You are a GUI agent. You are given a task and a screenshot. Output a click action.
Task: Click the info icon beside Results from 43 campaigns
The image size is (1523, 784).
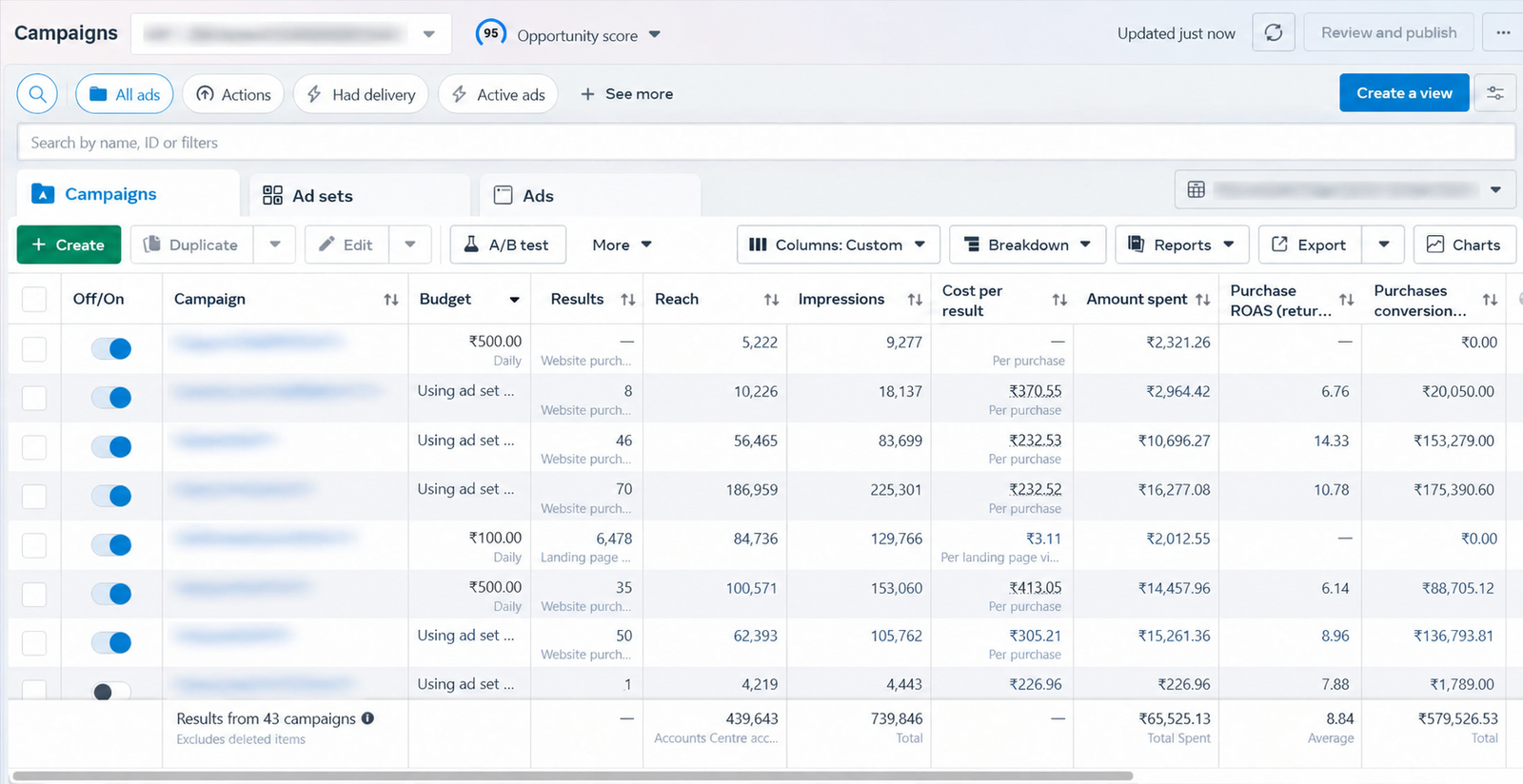[x=367, y=718]
